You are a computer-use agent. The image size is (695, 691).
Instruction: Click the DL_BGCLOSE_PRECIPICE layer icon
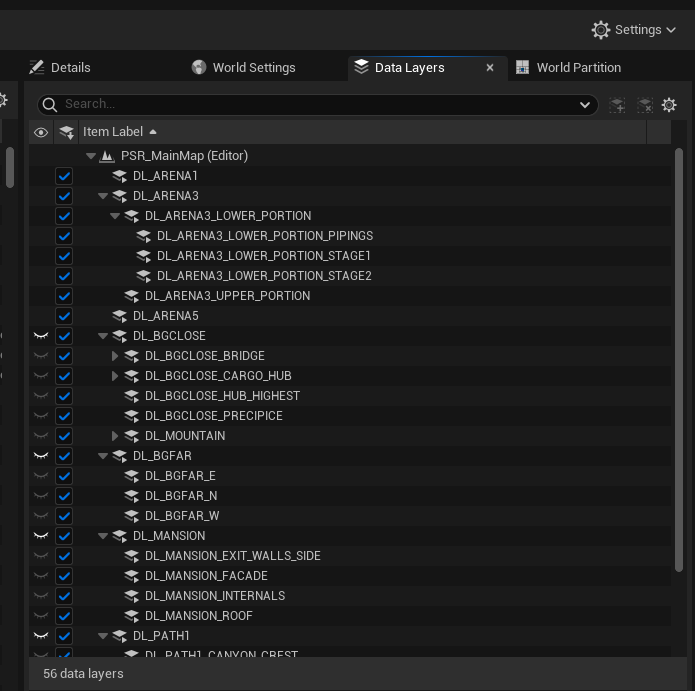coord(132,416)
